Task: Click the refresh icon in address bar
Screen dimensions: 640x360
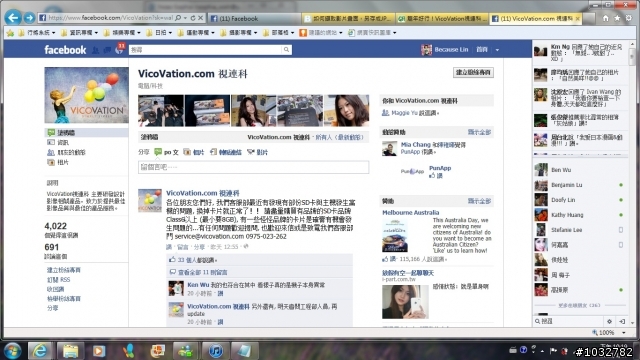Action: click(x=193, y=18)
